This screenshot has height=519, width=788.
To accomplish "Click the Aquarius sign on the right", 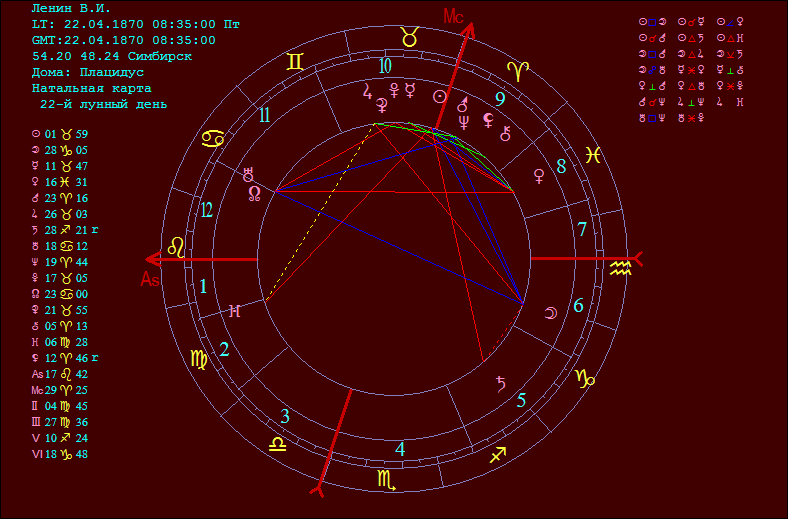I will pyautogui.click(x=622, y=269).
